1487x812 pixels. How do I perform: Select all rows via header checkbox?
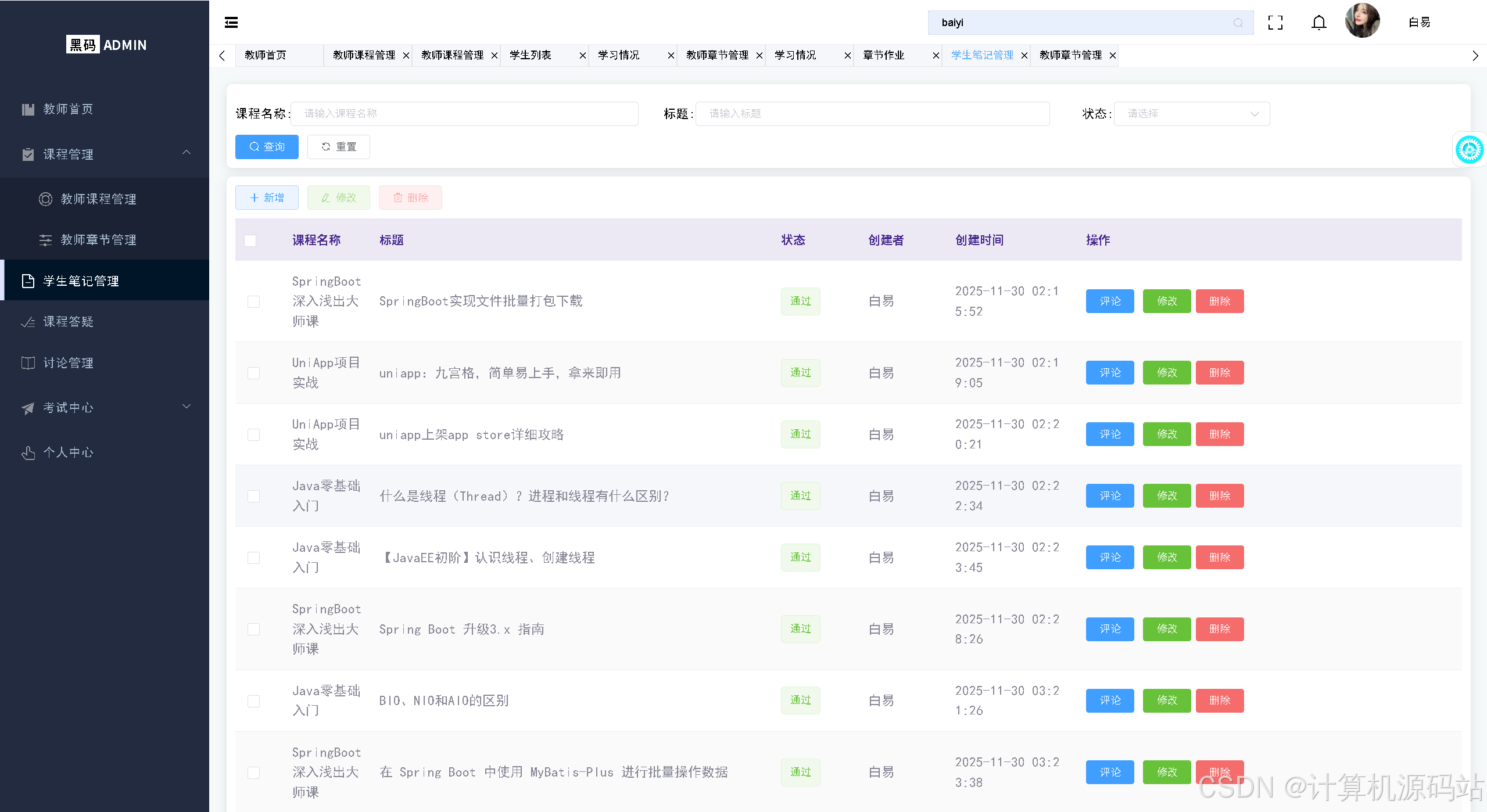pyautogui.click(x=250, y=240)
